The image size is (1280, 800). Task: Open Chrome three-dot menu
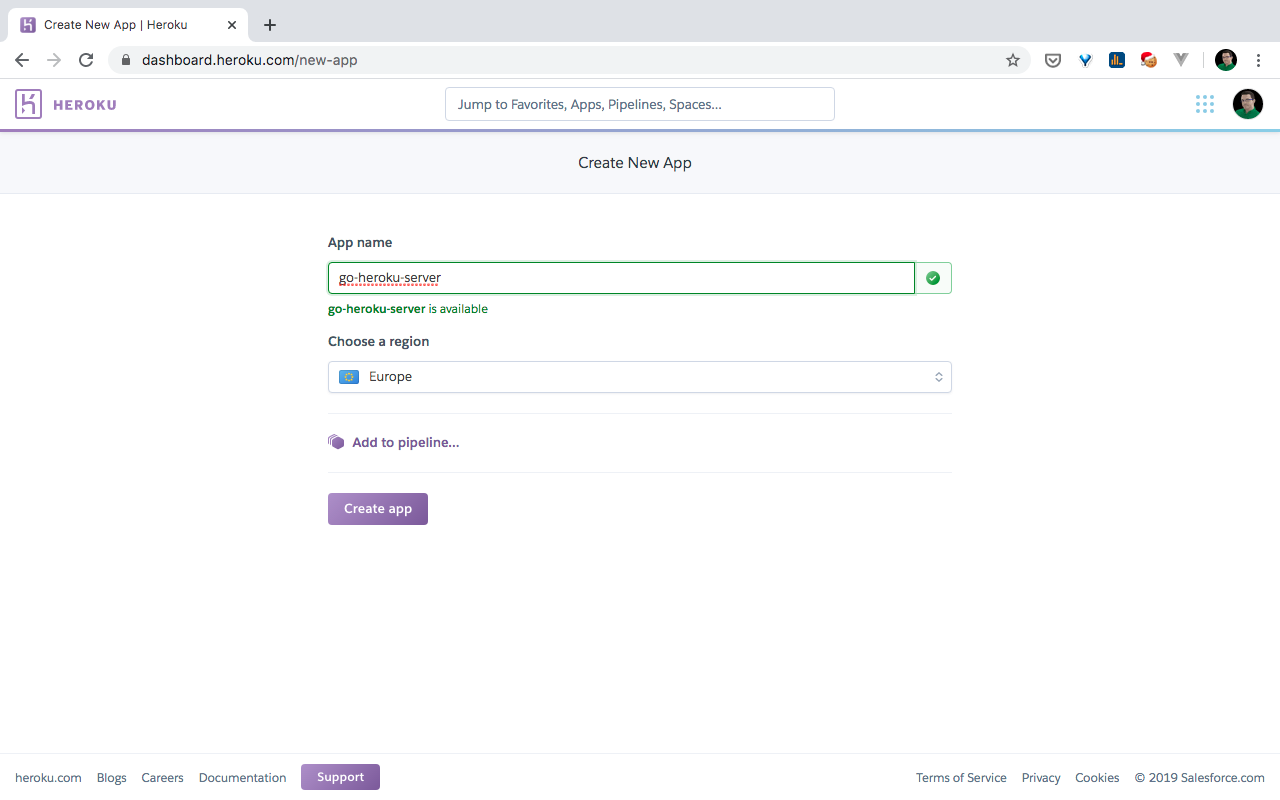coord(1258,60)
